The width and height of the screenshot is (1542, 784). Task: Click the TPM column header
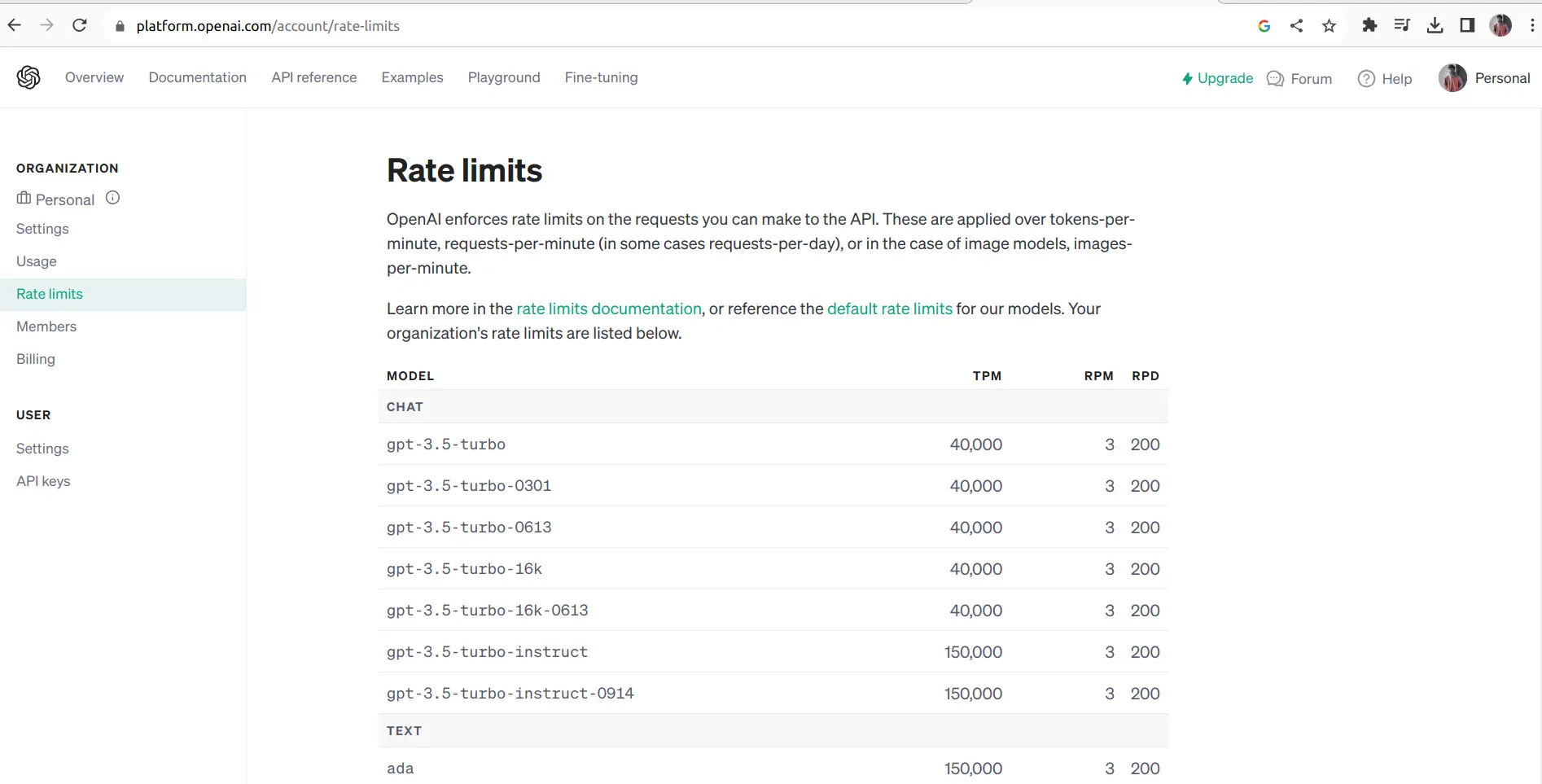pyautogui.click(x=988, y=376)
